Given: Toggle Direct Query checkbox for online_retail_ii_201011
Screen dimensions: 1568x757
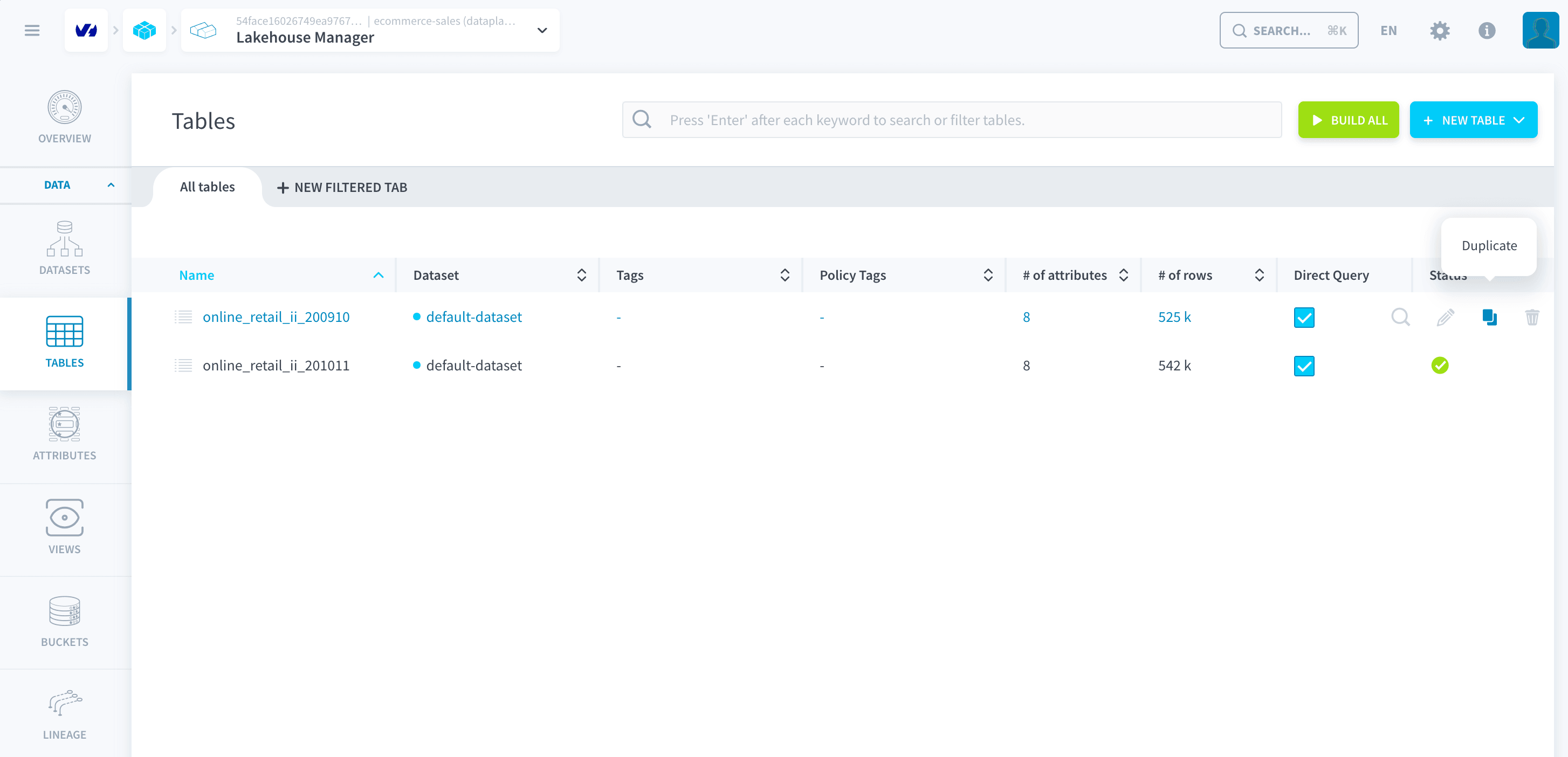Looking at the screenshot, I should click(1304, 366).
